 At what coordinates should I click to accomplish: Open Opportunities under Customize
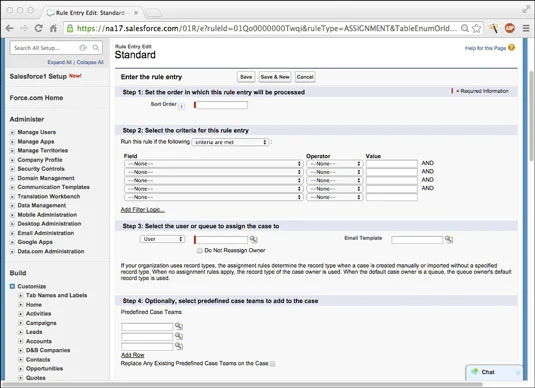pos(44,369)
